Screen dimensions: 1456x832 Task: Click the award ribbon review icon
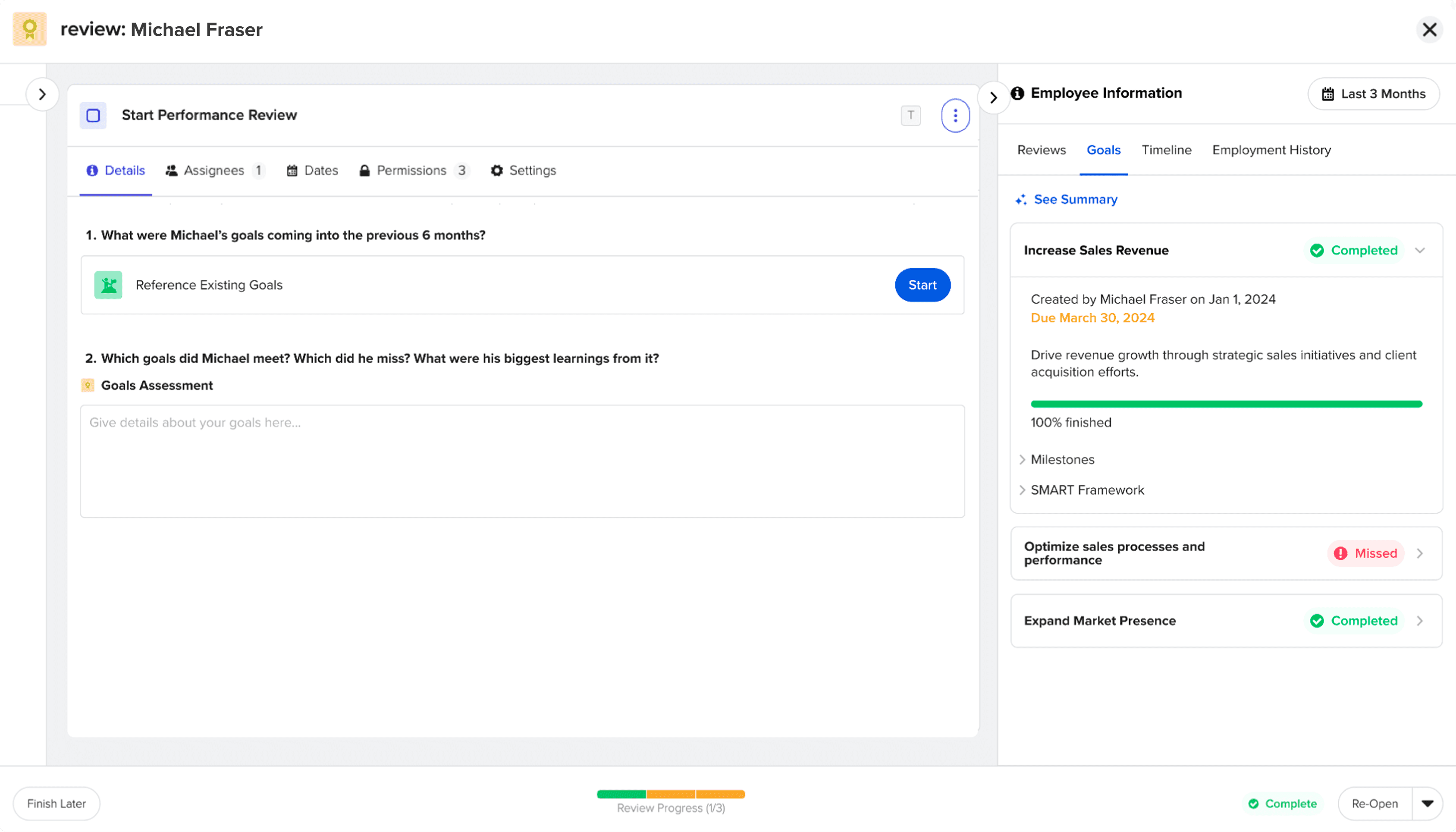(30, 29)
